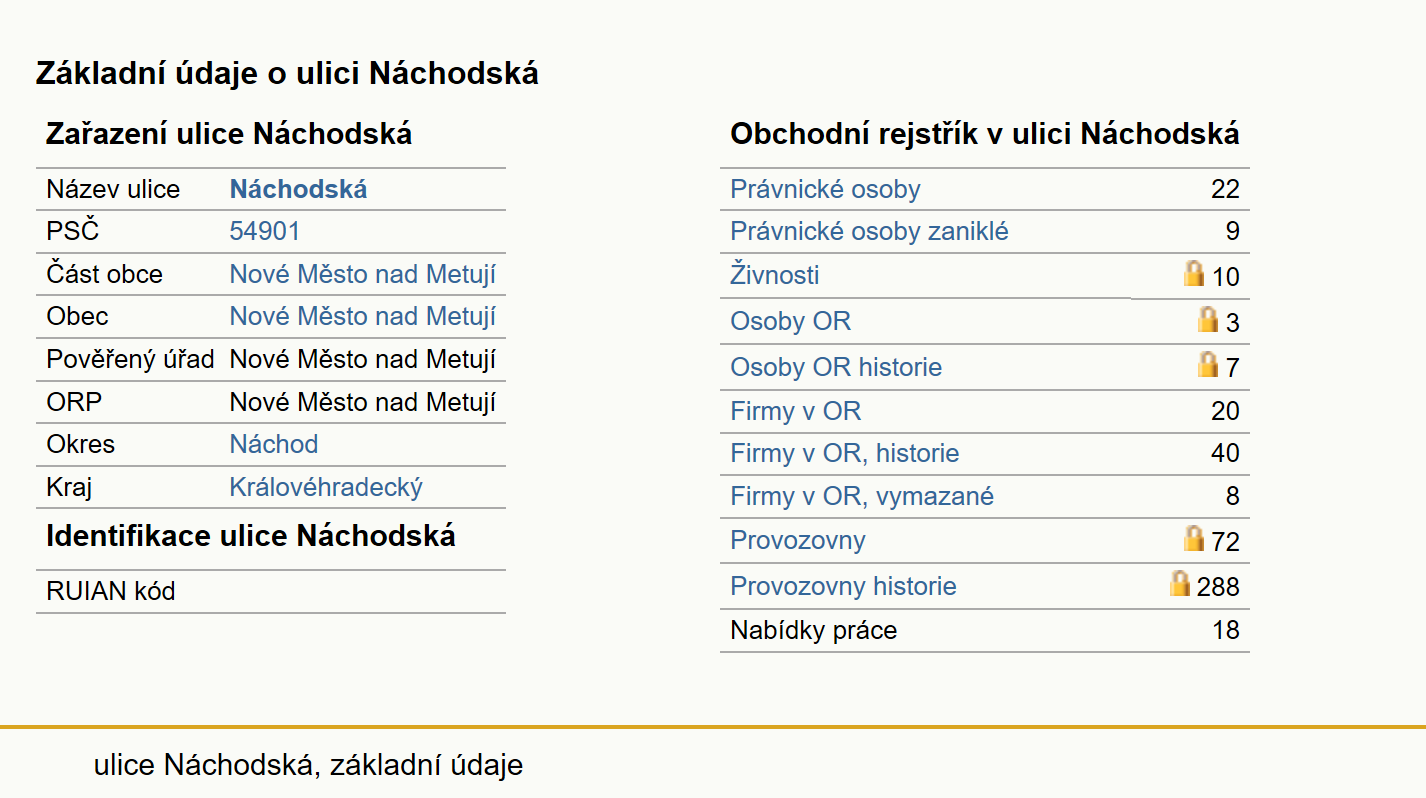The image size is (1426, 798).
Task: Click the padlock icon beside Provozovny historie 288
Action: coord(1180,583)
